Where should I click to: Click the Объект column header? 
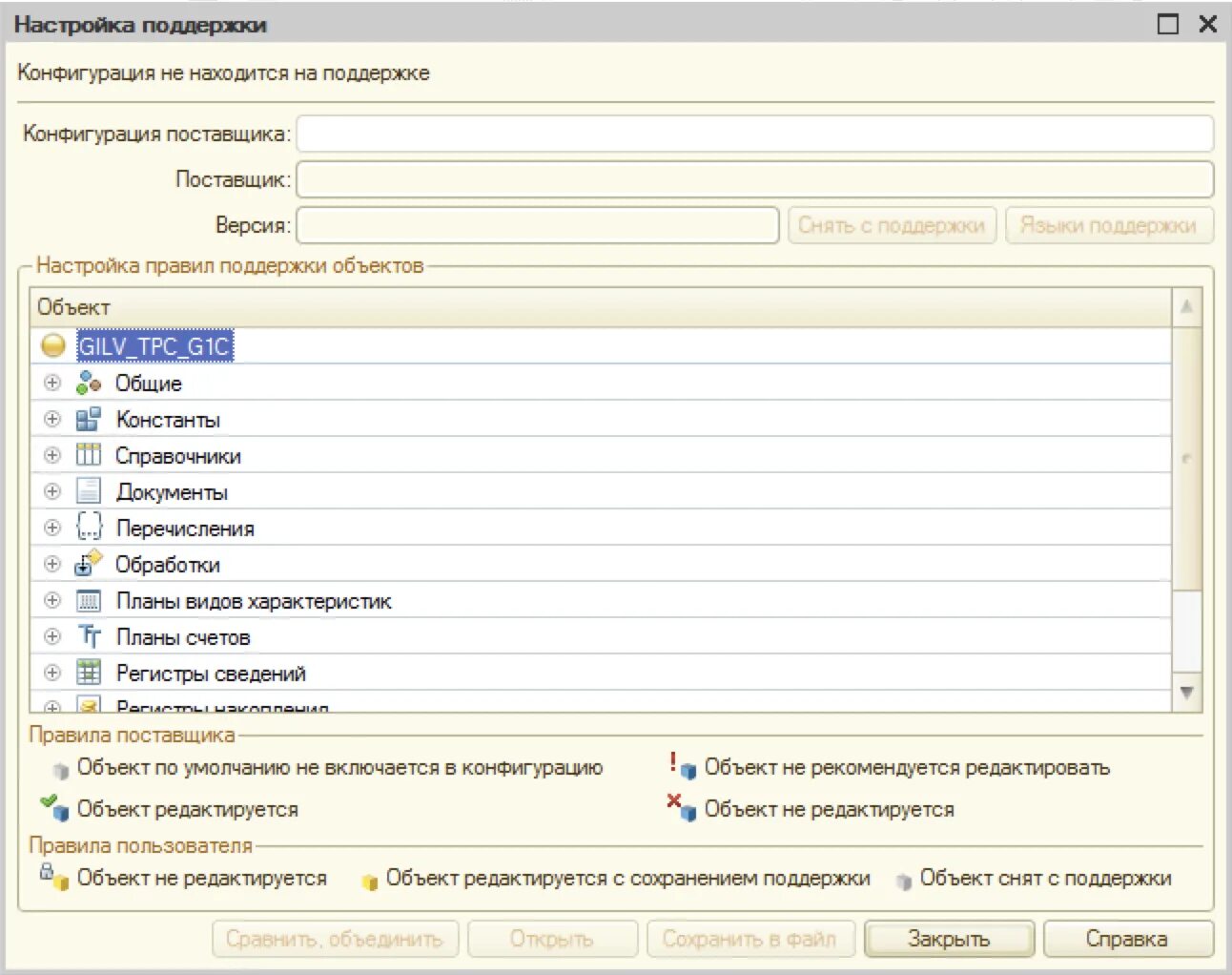(601, 307)
